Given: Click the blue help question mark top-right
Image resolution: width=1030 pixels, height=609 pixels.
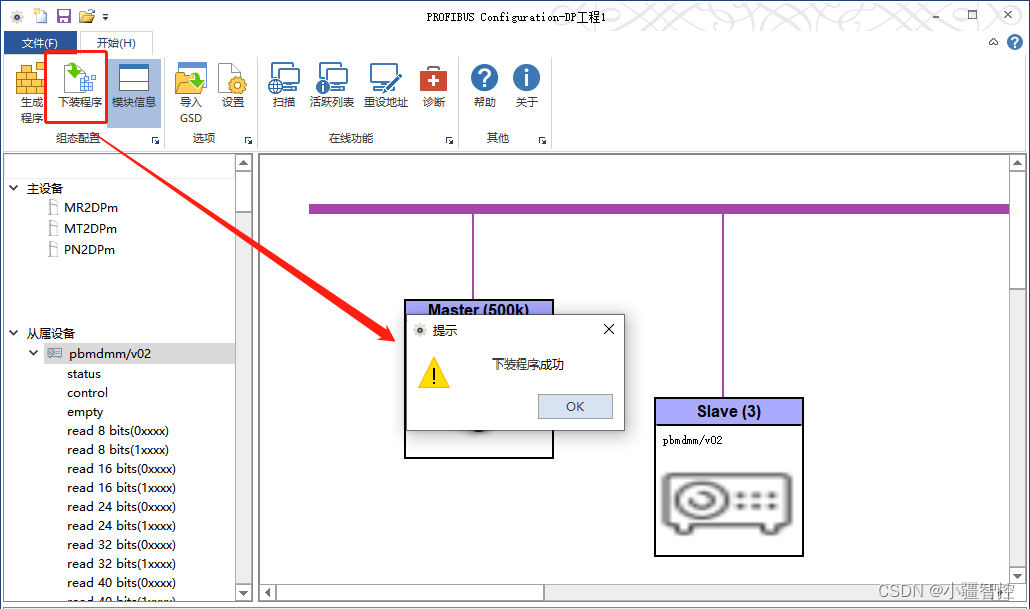Looking at the screenshot, I should click(1014, 42).
